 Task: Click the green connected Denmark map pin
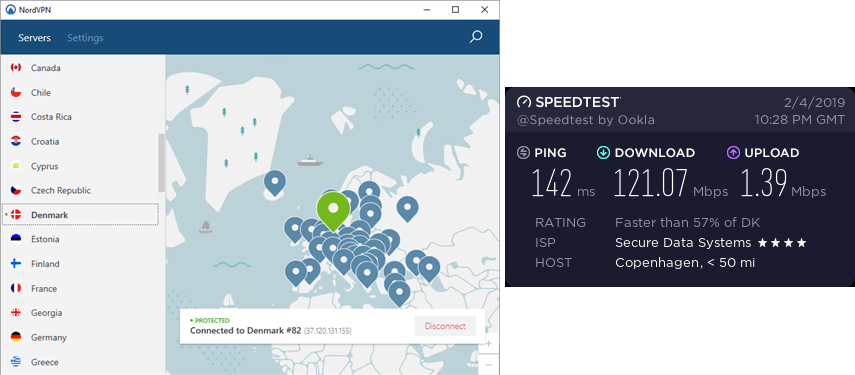coord(333,210)
